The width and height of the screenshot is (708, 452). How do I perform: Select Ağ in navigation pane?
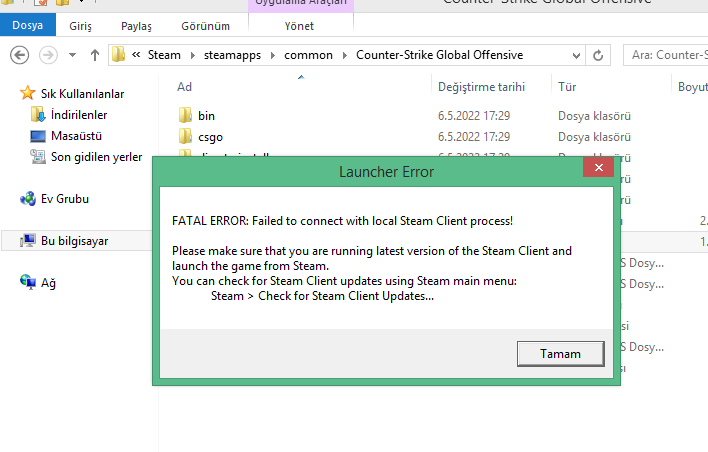pyautogui.click(x=48, y=283)
